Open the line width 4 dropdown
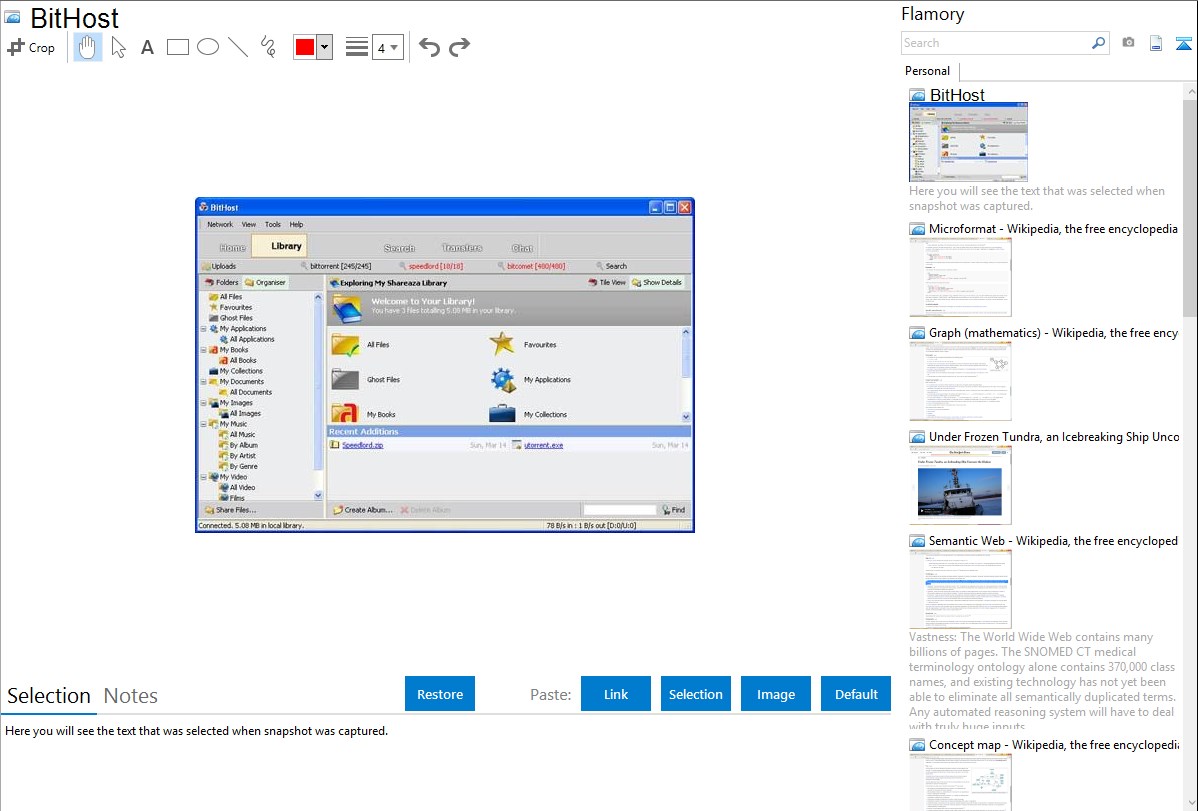This screenshot has height=811, width=1198. click(387, 48)
